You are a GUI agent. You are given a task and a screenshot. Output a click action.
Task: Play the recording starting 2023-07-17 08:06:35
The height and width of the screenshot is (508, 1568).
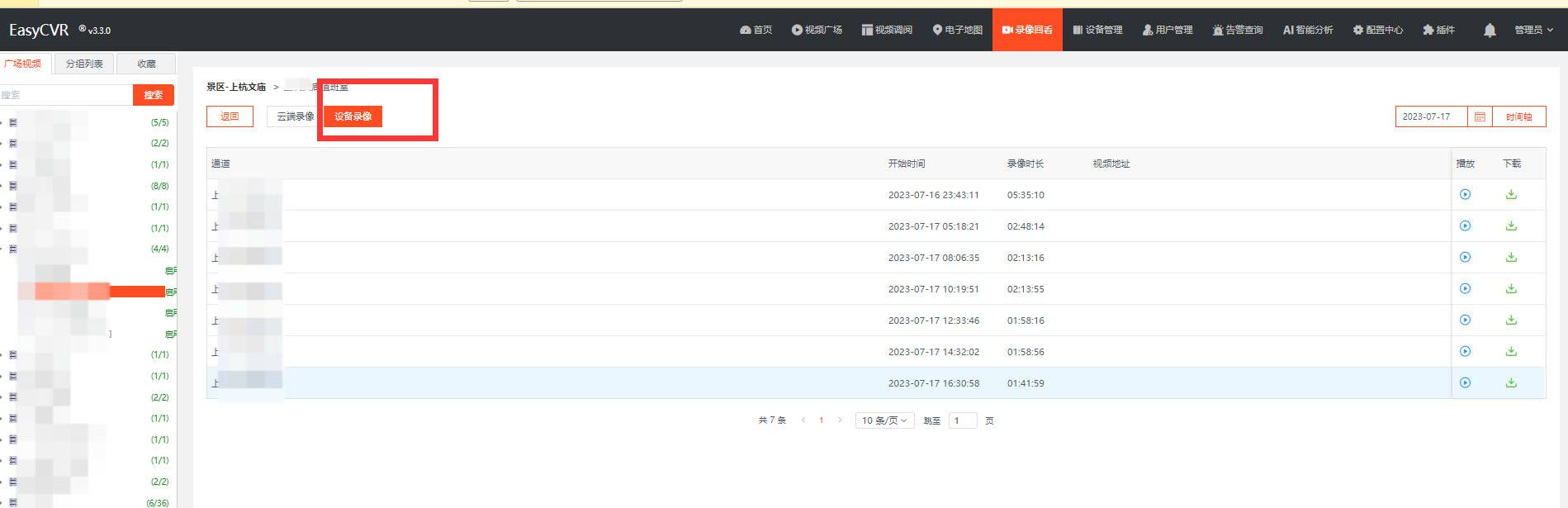pyautogui.click(x=1465, y=258)
